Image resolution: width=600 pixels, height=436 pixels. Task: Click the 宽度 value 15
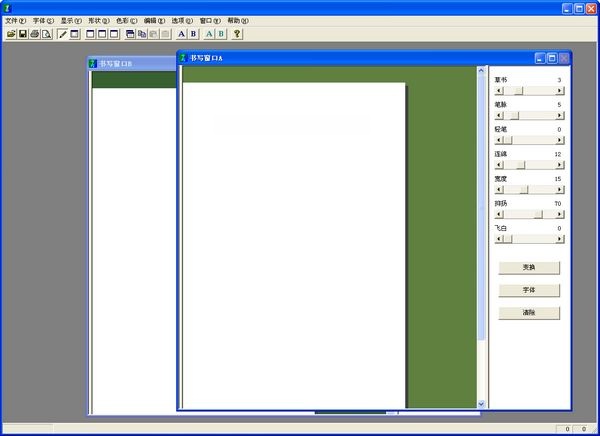[558, 179]
